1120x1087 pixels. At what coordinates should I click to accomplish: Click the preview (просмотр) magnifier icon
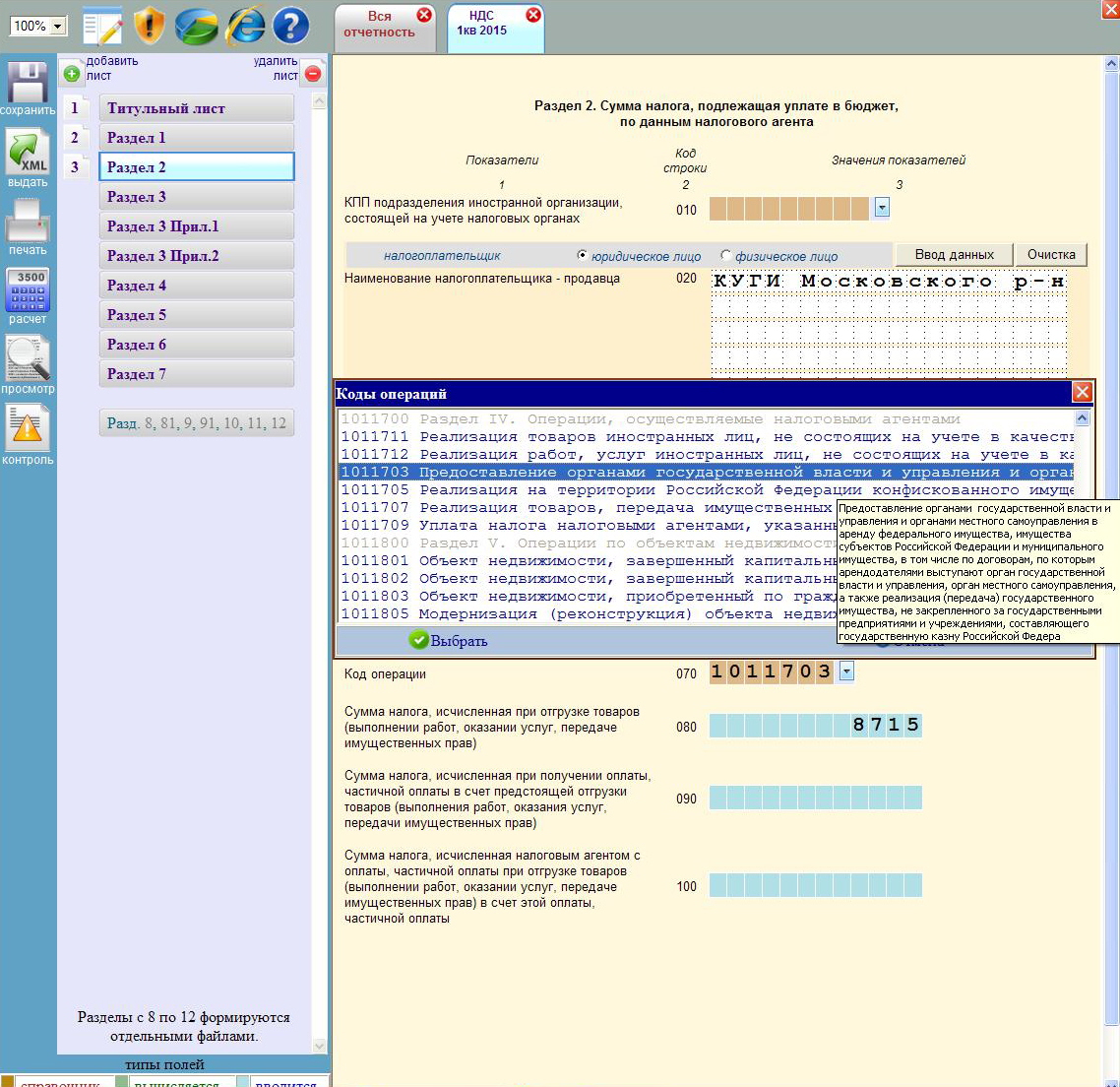click(x=28, y=359)
